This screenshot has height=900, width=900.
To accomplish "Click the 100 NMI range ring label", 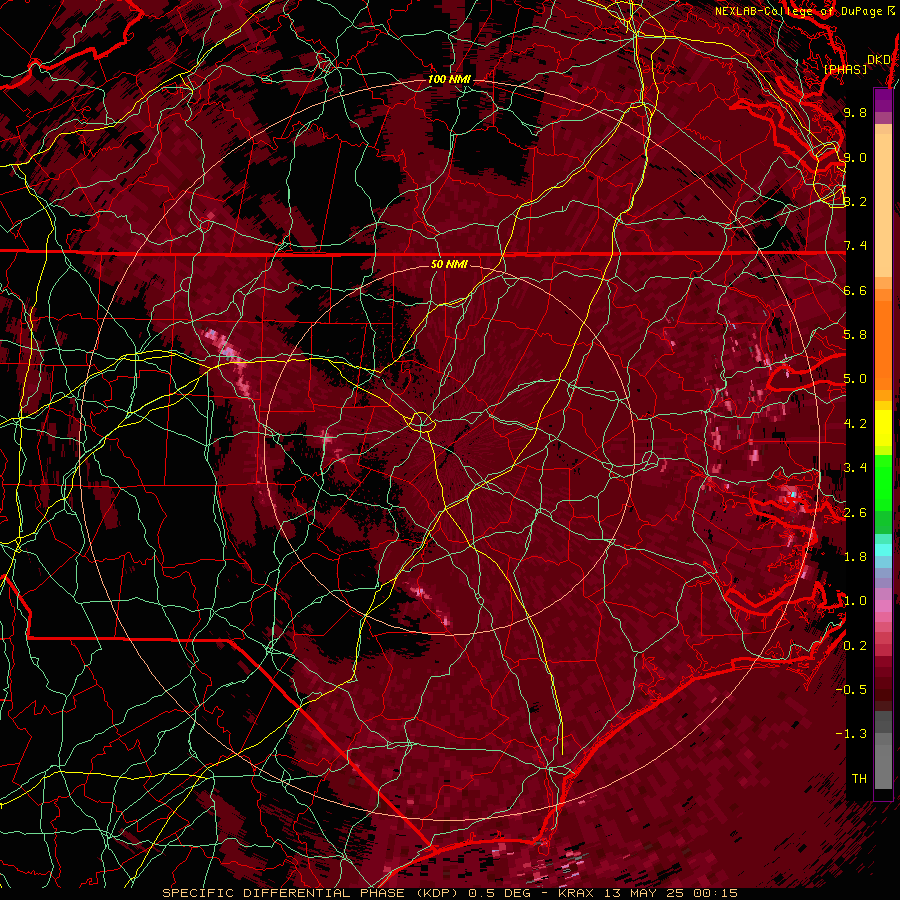I will coord(448,79).
